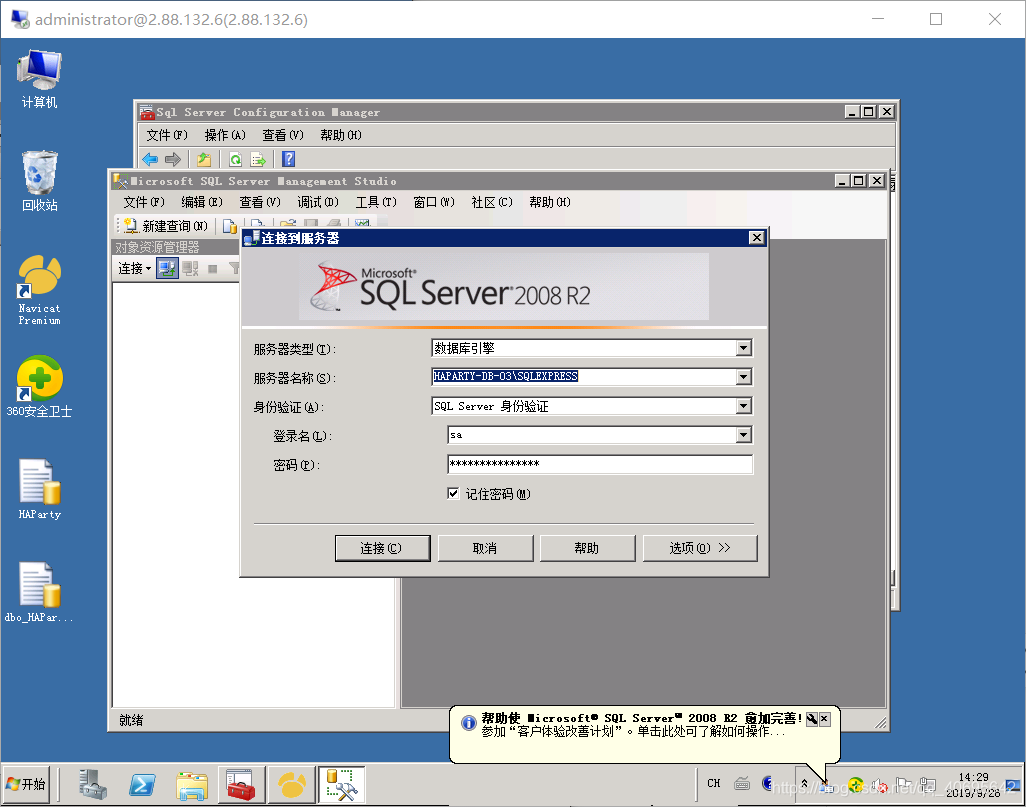Click the export list icon in Configuration Manager

pos(259,158)
